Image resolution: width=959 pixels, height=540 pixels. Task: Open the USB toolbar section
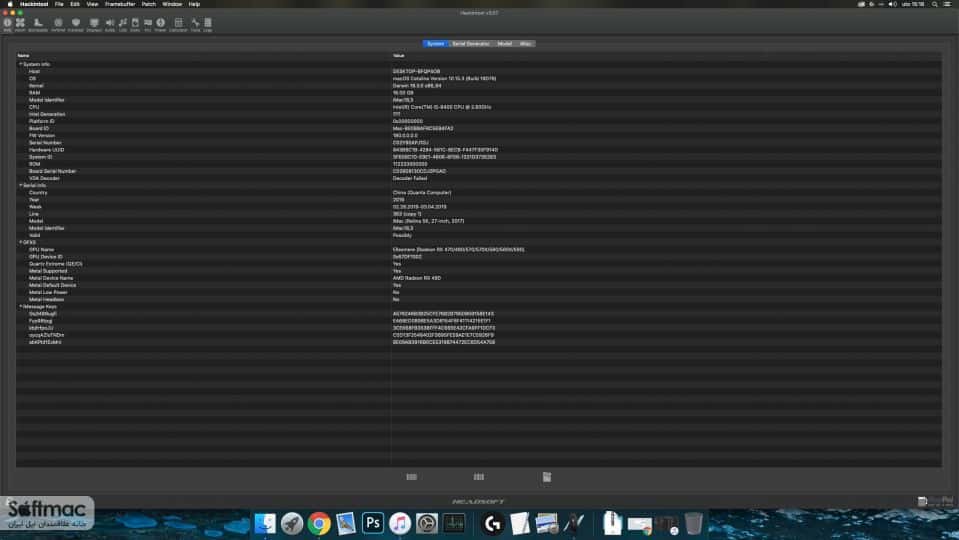pos(123,24)
